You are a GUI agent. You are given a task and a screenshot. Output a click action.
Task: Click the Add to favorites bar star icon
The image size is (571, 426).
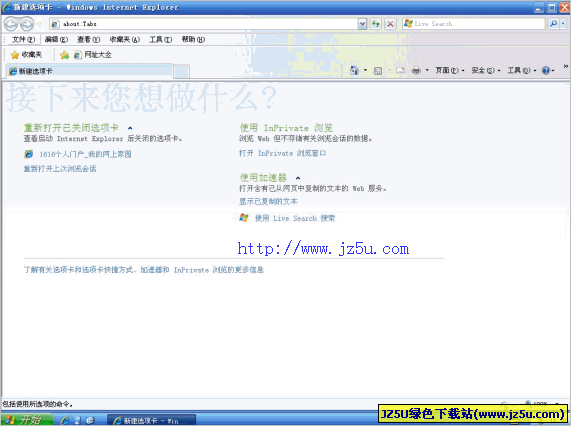point(64,55)
